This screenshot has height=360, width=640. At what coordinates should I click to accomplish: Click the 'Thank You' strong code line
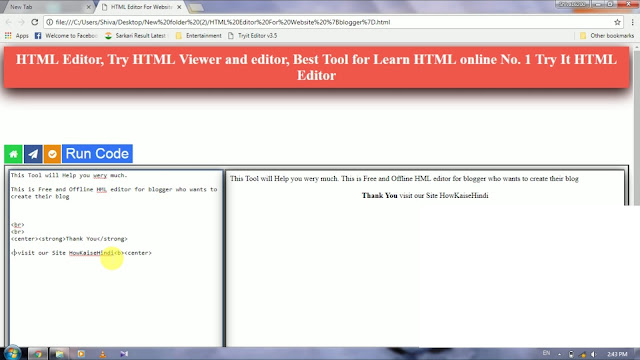[69, 239]
